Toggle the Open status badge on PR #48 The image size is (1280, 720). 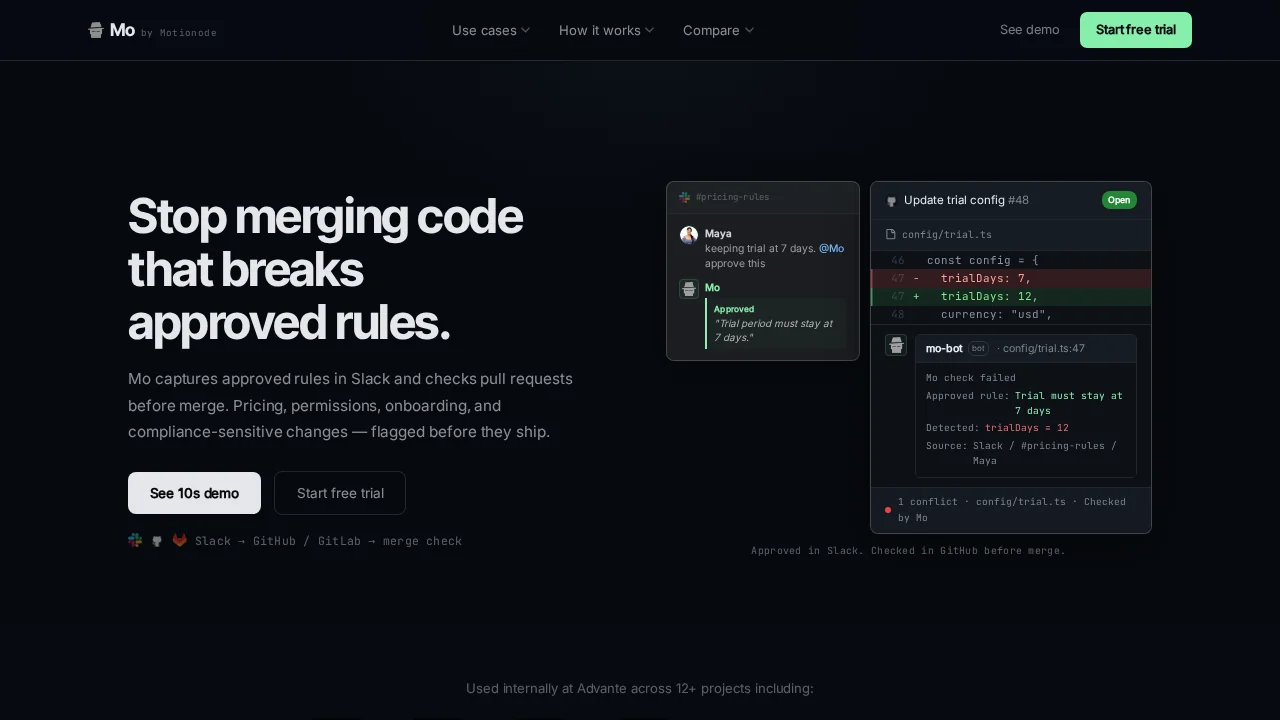tap(1119, 200)
